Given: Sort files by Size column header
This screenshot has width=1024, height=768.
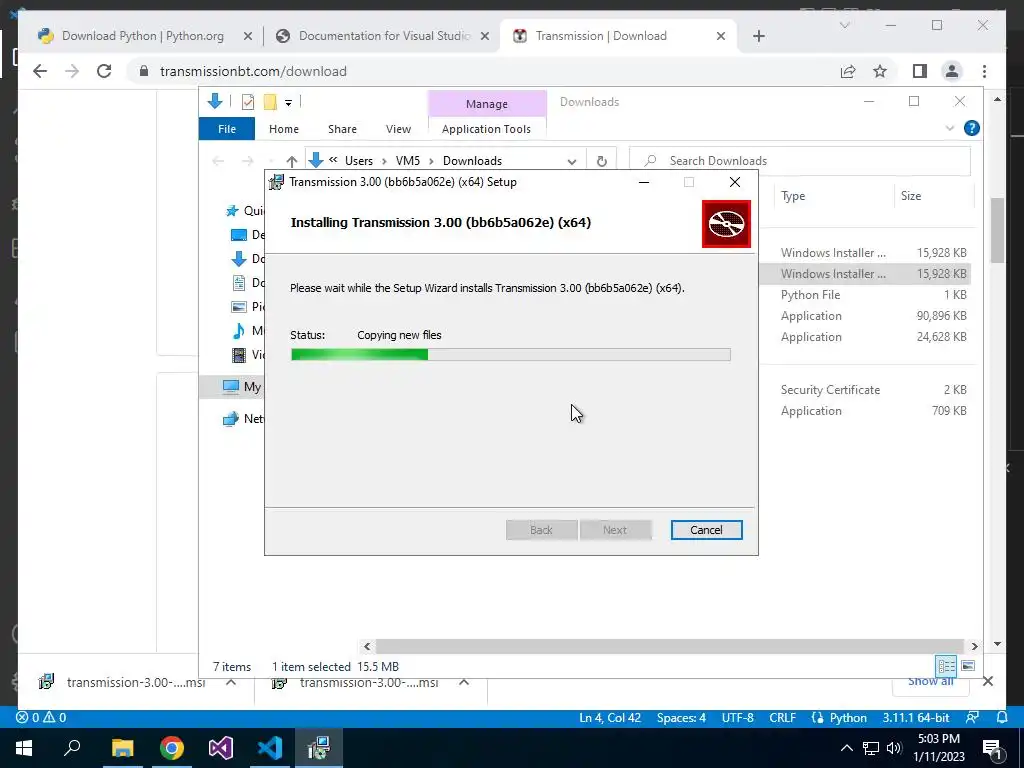Looking at the screenshot, I should point(933,196).
